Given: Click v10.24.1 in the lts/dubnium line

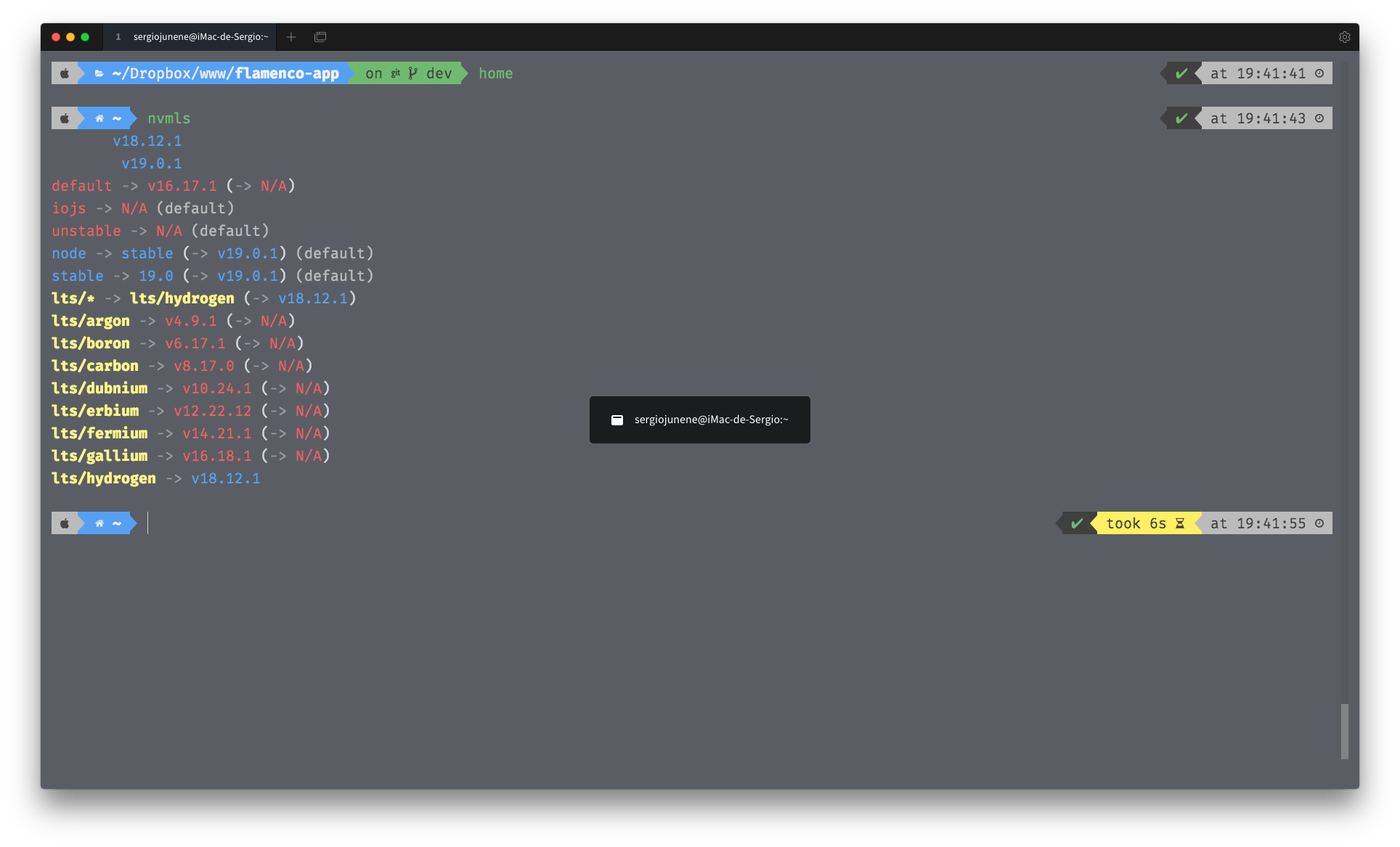Looking at the screenshot, I should click(x=217, y=388).
